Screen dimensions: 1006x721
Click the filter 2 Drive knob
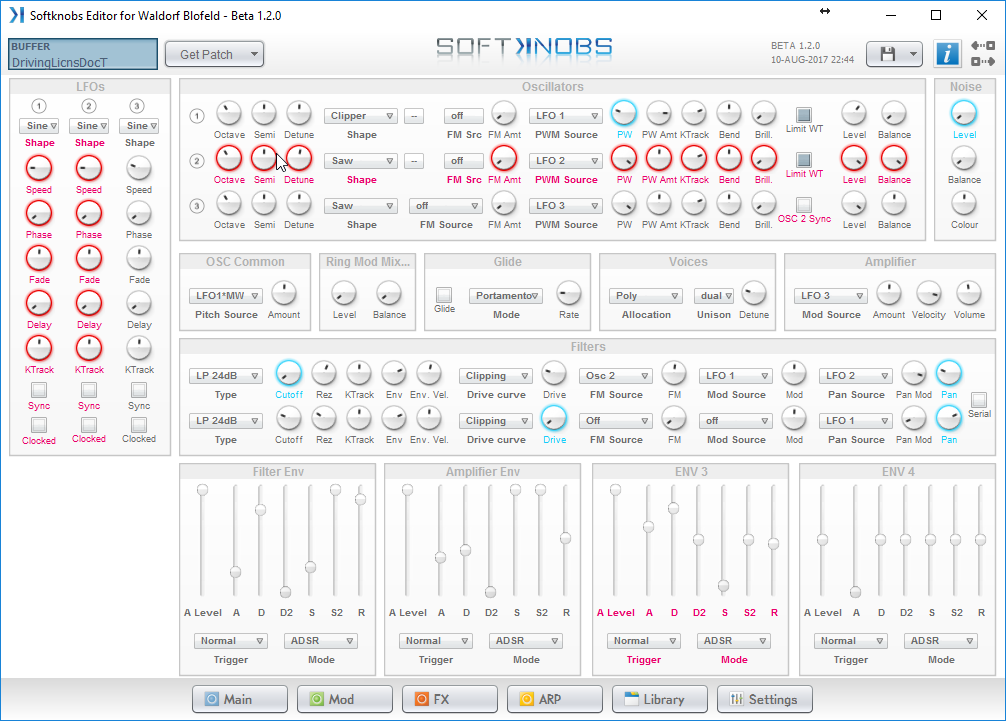click(x=554, y=418)
